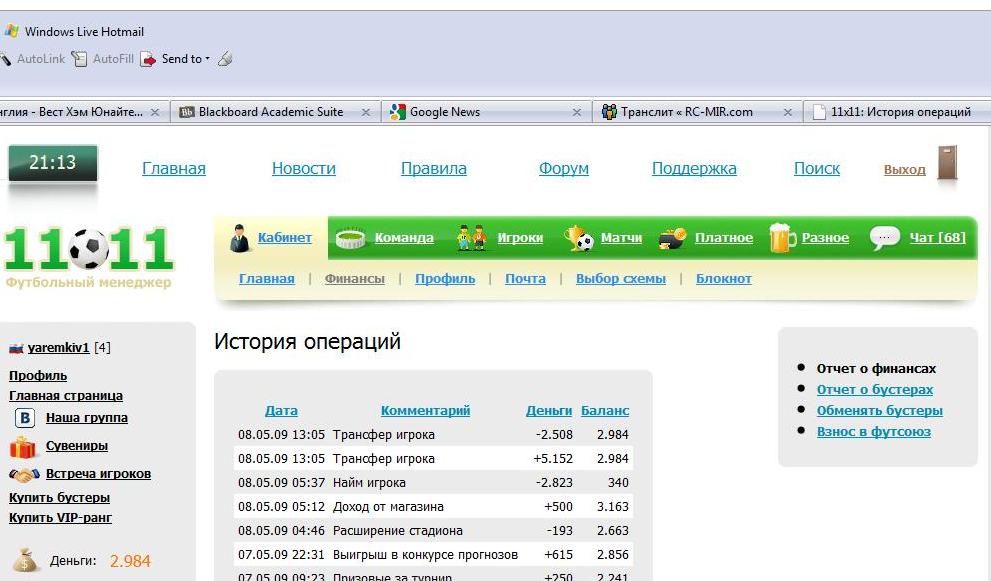Open chat via speech bubble icon
The image size is (991, 581).
tap(885, 238)
